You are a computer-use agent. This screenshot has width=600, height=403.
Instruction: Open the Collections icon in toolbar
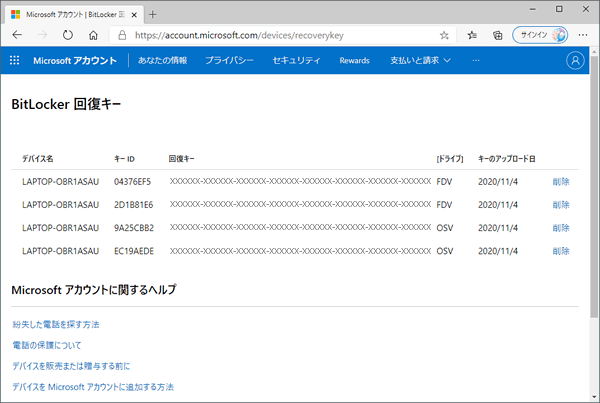[x=497, y=35]
